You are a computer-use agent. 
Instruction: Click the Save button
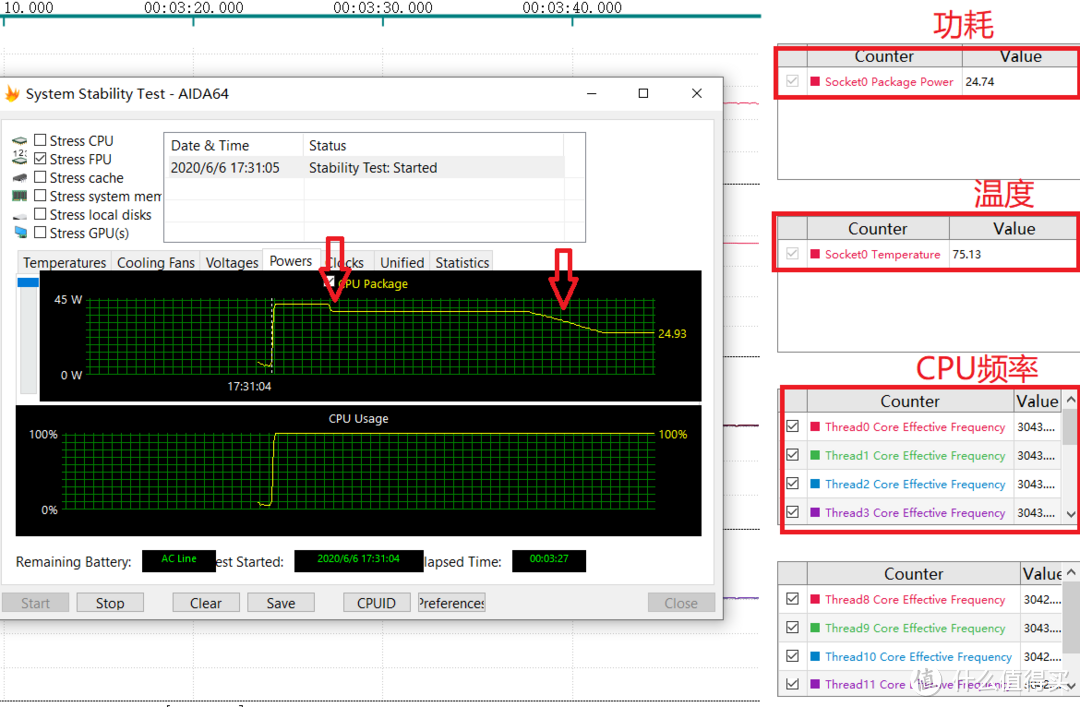281,603
